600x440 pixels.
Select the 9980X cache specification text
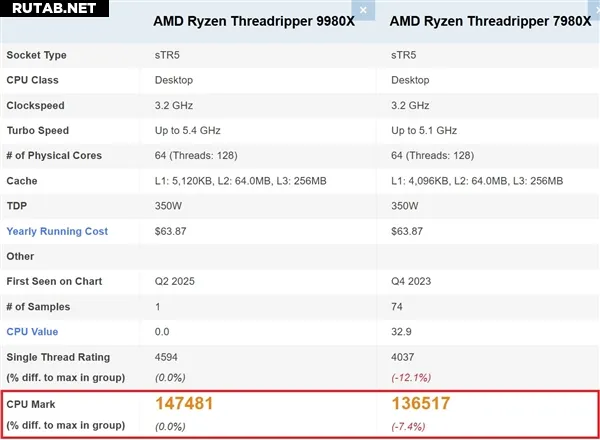pos(240,181)
